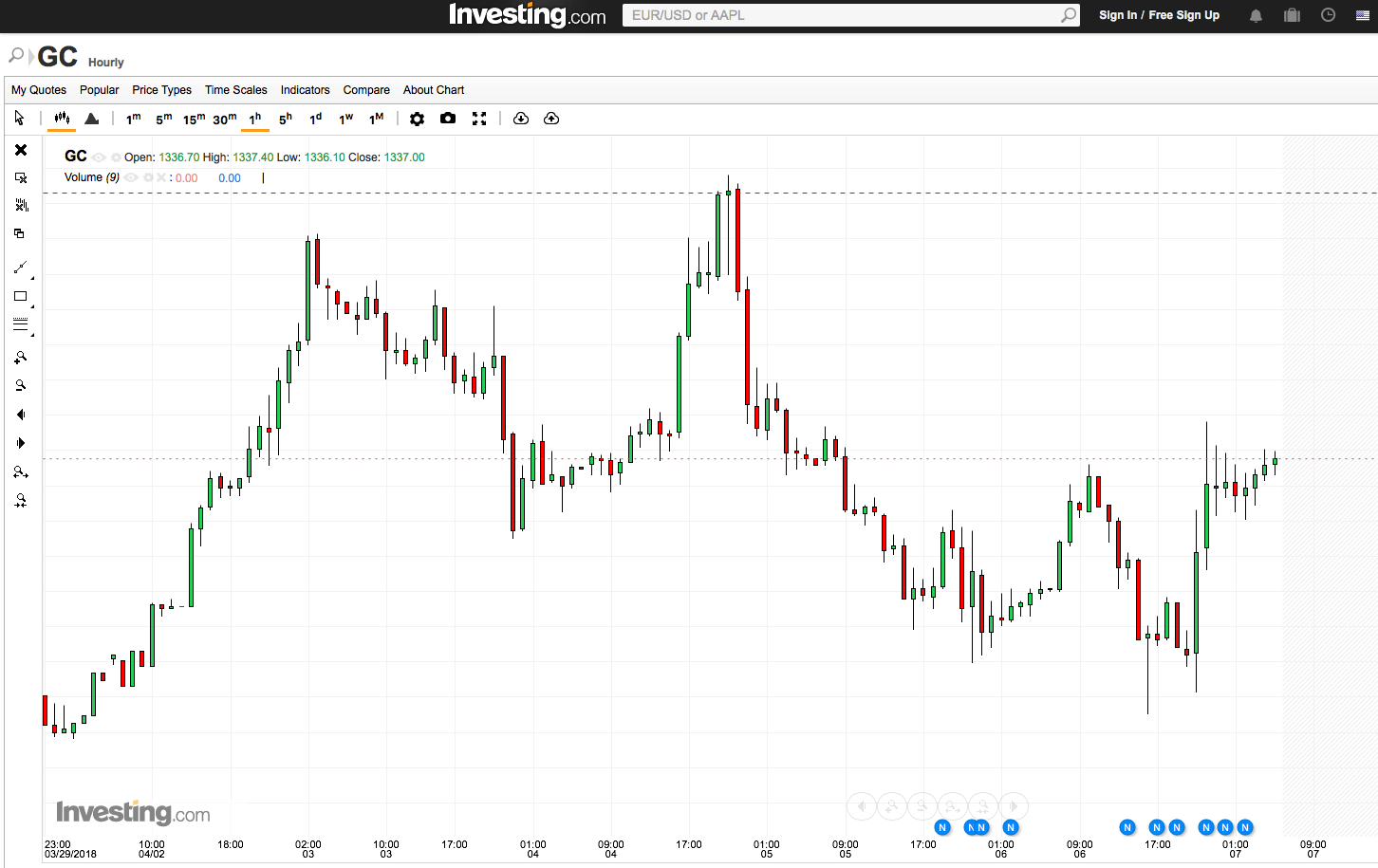Image resolution: width=1378 pixels, height=868 pixels.
Task: Open GC series format gear
Action: point(116,157)
